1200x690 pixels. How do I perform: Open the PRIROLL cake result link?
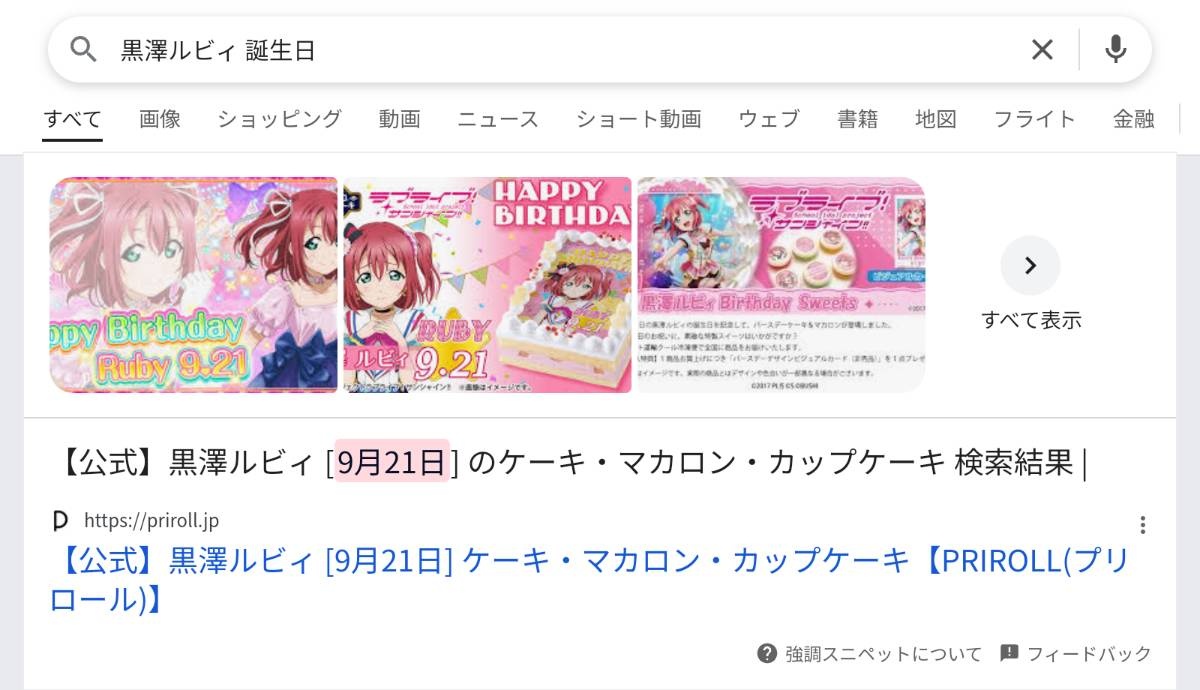(589, 579)
